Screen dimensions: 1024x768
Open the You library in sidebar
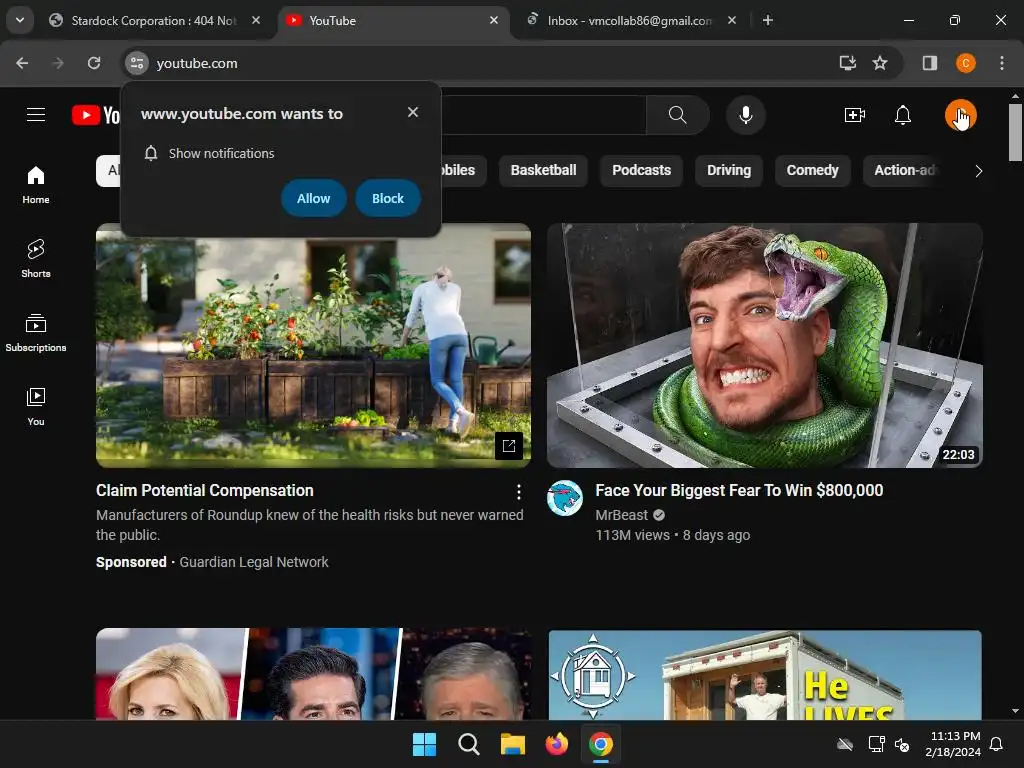click(36, 407)
